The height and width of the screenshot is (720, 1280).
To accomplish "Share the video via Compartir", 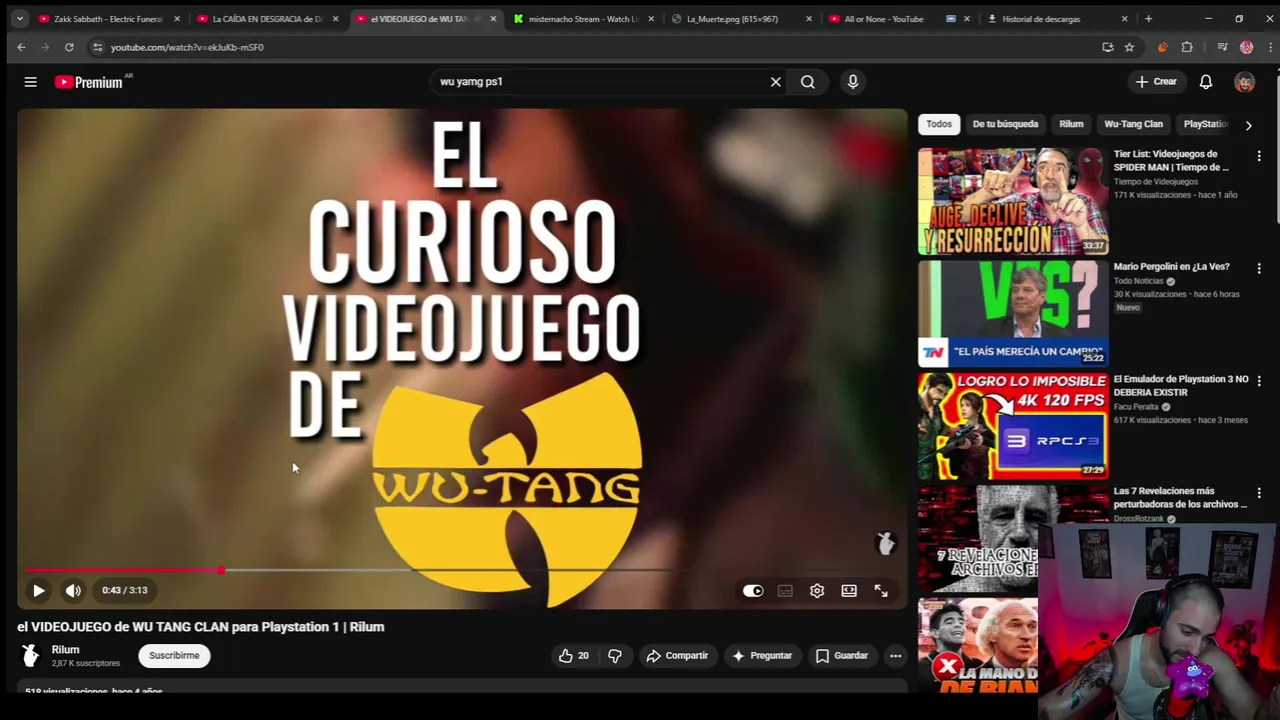I will click(677, 656).
